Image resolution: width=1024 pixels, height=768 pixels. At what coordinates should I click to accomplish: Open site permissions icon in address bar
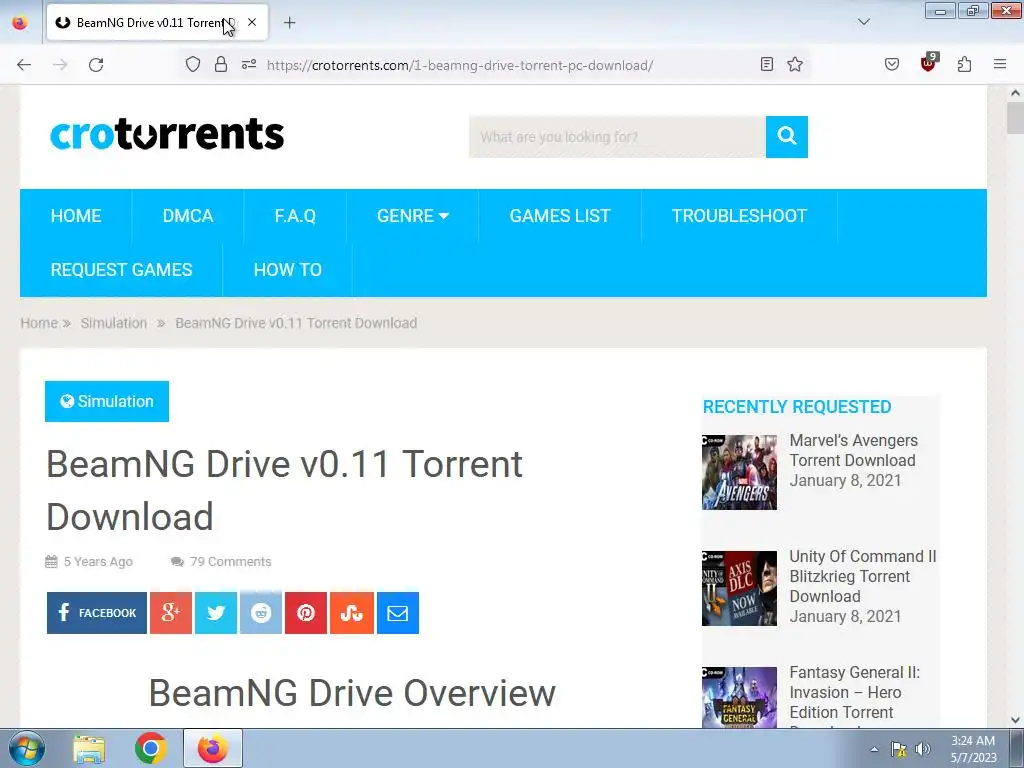tap(249, 64)
